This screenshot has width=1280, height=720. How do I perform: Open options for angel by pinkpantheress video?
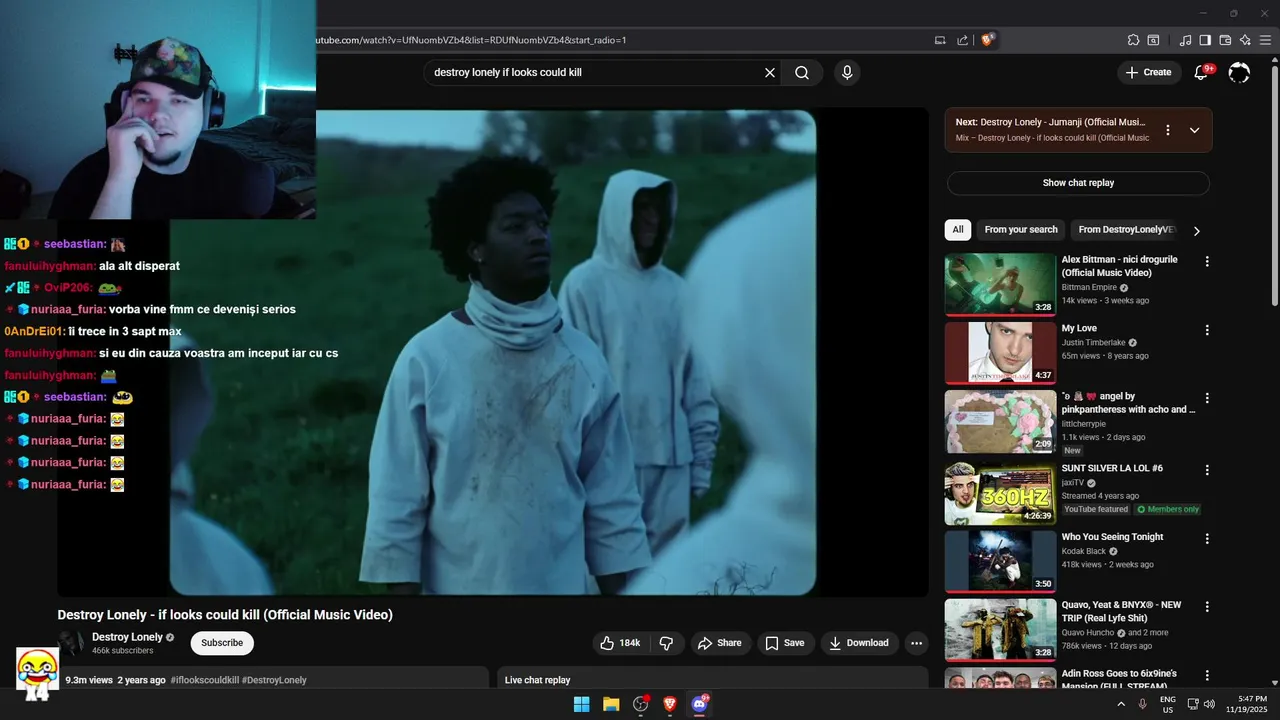1207,398
